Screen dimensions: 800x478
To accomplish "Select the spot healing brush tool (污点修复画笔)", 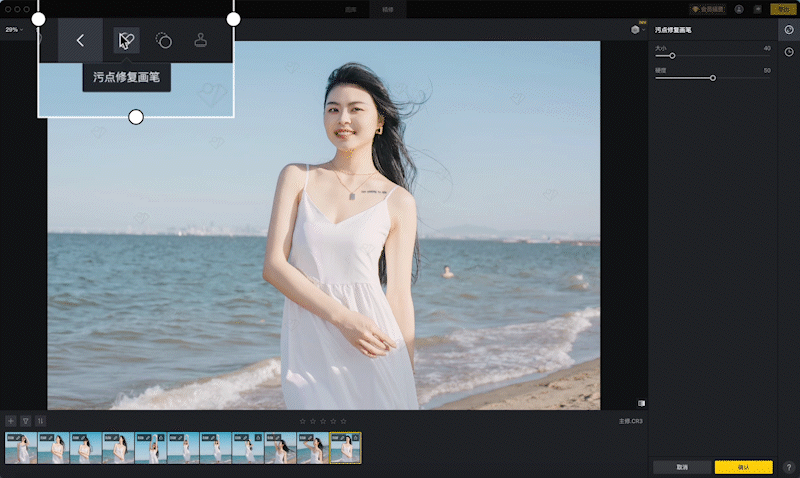I will 125,41.
